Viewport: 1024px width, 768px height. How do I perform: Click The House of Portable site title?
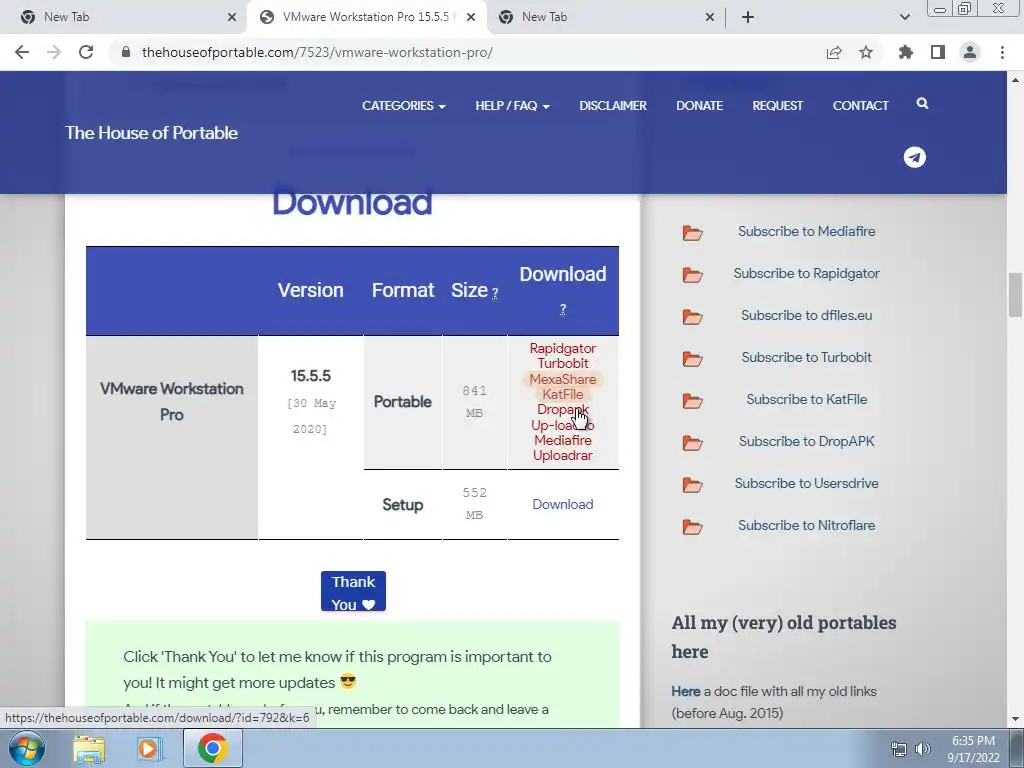click(151, 133)
